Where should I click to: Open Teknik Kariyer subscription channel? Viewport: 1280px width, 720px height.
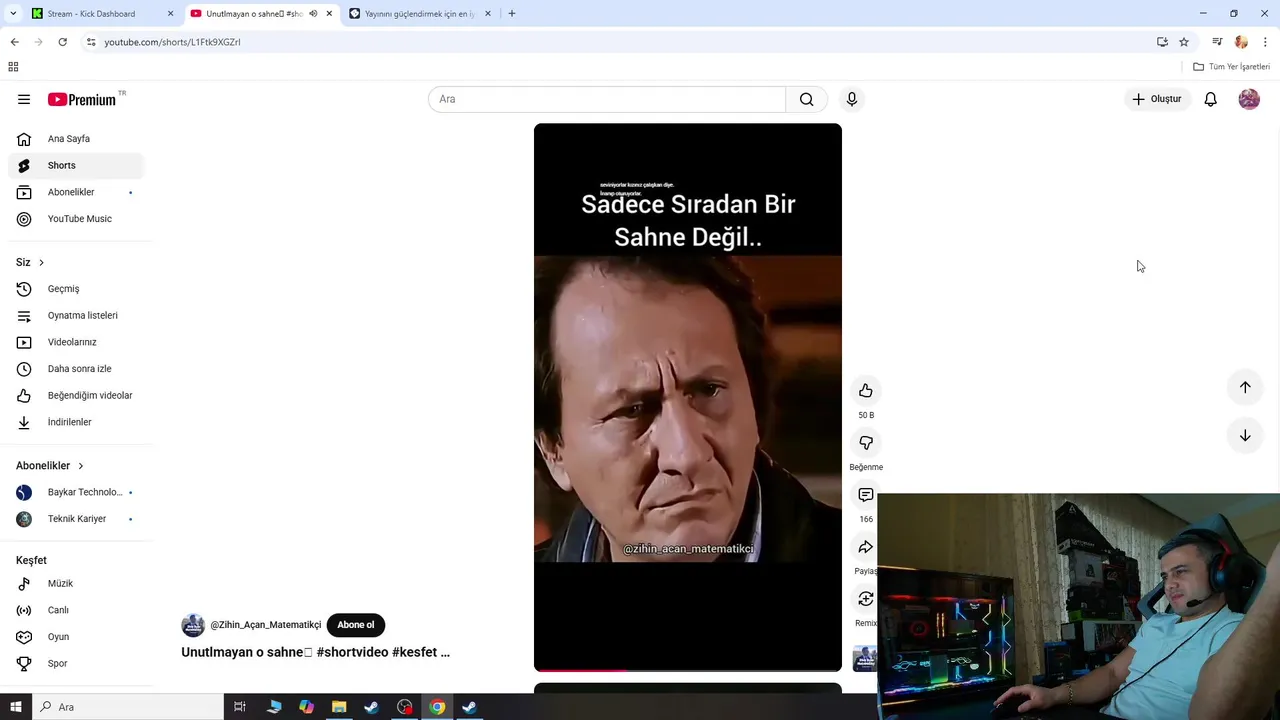pyautogui.click(x=76, y=519)
